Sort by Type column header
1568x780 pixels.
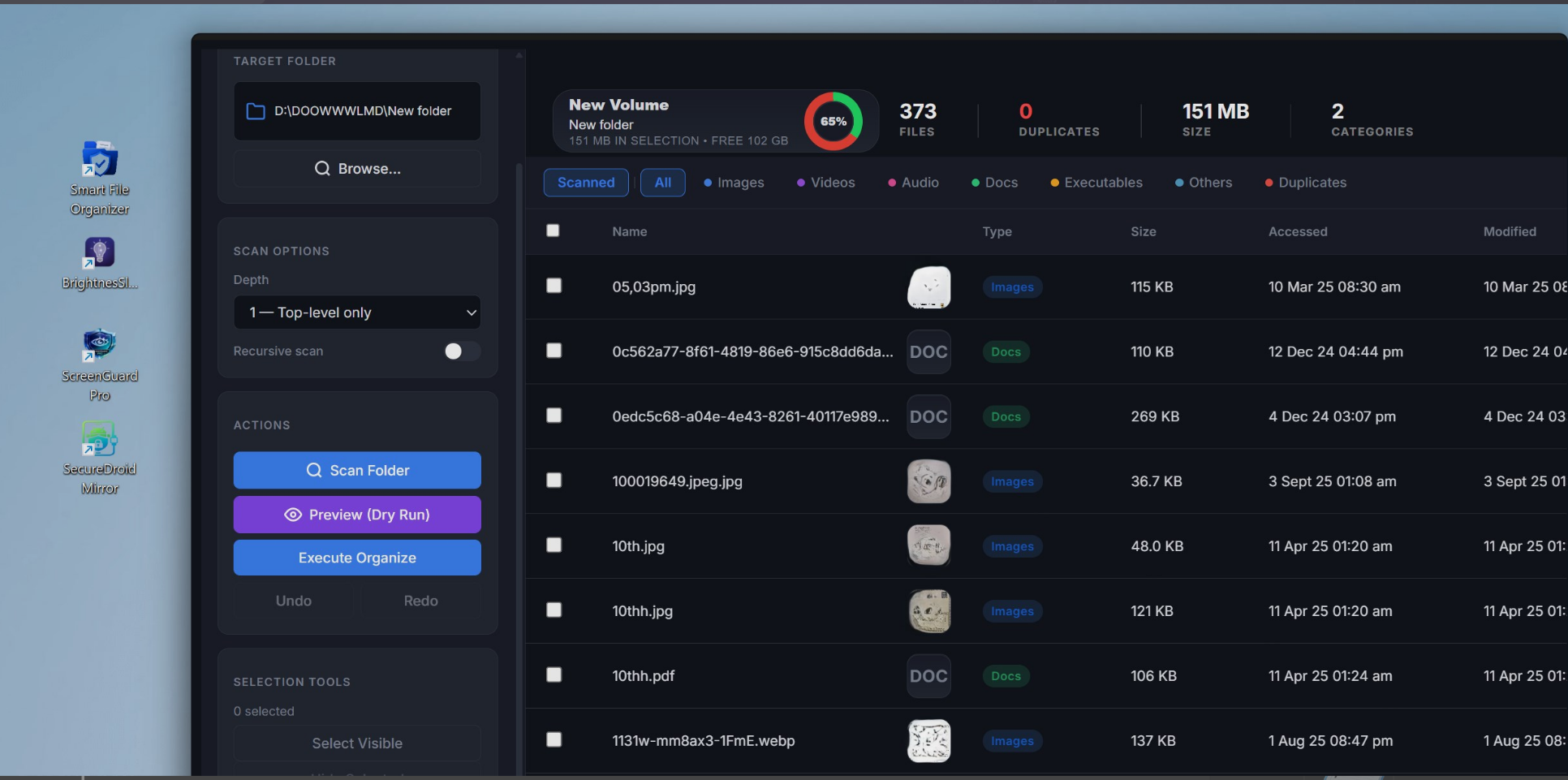click(x=997, y=231)
